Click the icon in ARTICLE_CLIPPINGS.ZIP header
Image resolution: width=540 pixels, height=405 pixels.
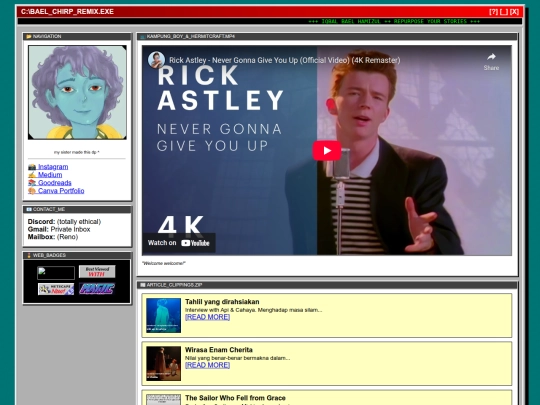coord(143,285)
